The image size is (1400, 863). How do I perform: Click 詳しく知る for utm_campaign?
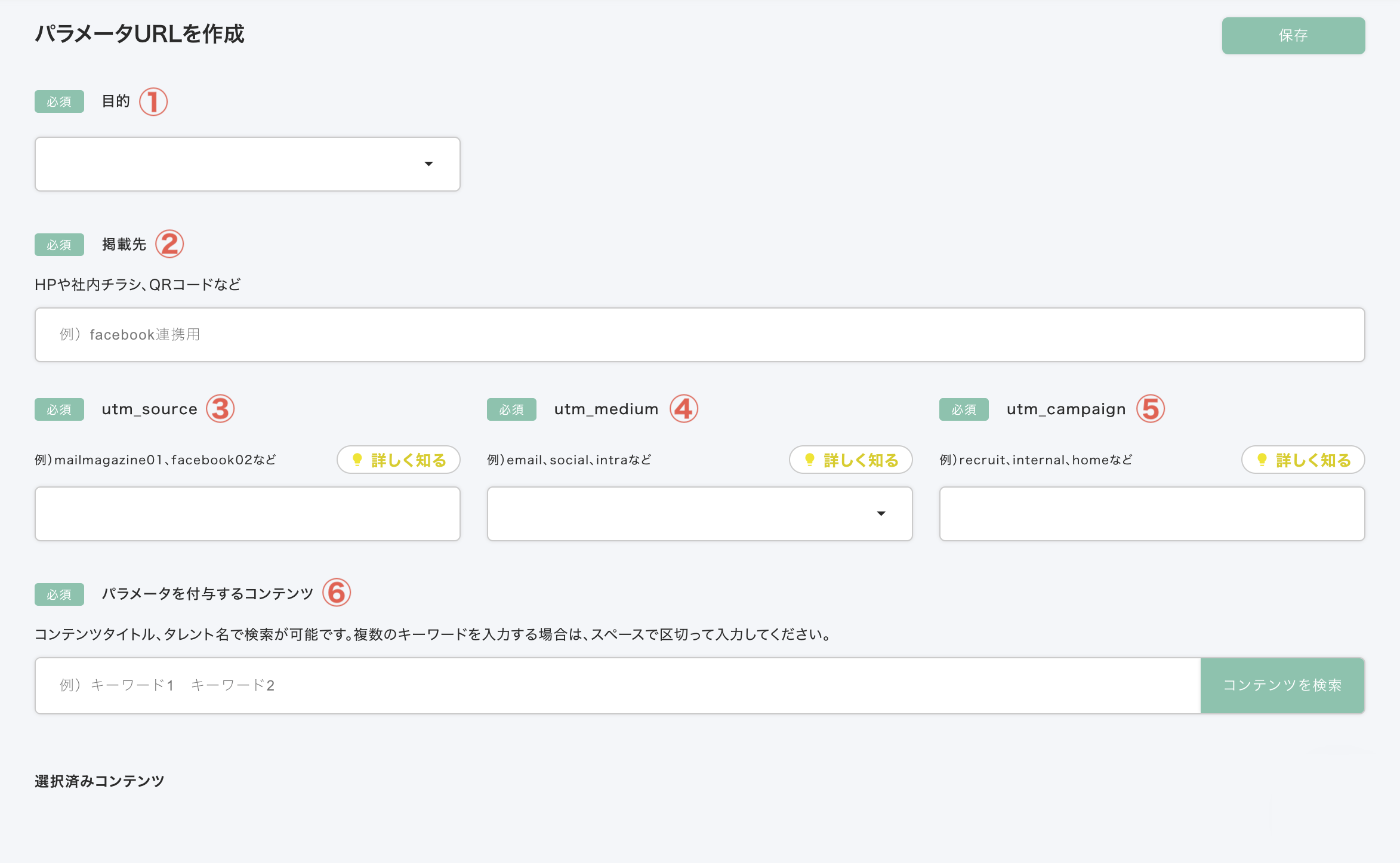pyautogui.click(x=1313, y=460)
